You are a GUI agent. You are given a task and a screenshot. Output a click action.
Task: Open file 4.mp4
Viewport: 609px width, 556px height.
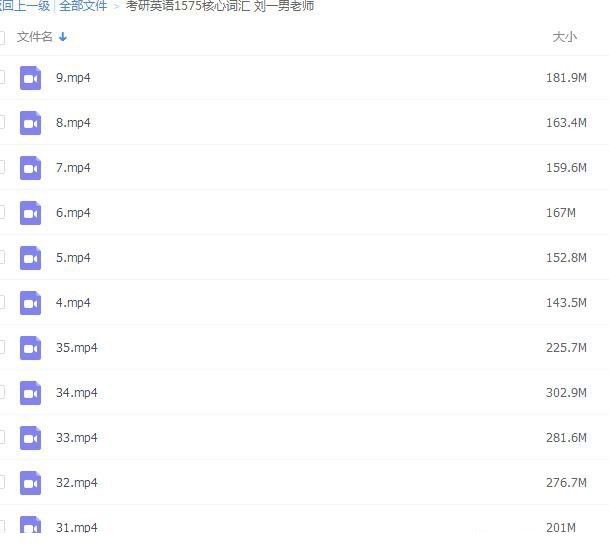[x=73, y=303]
